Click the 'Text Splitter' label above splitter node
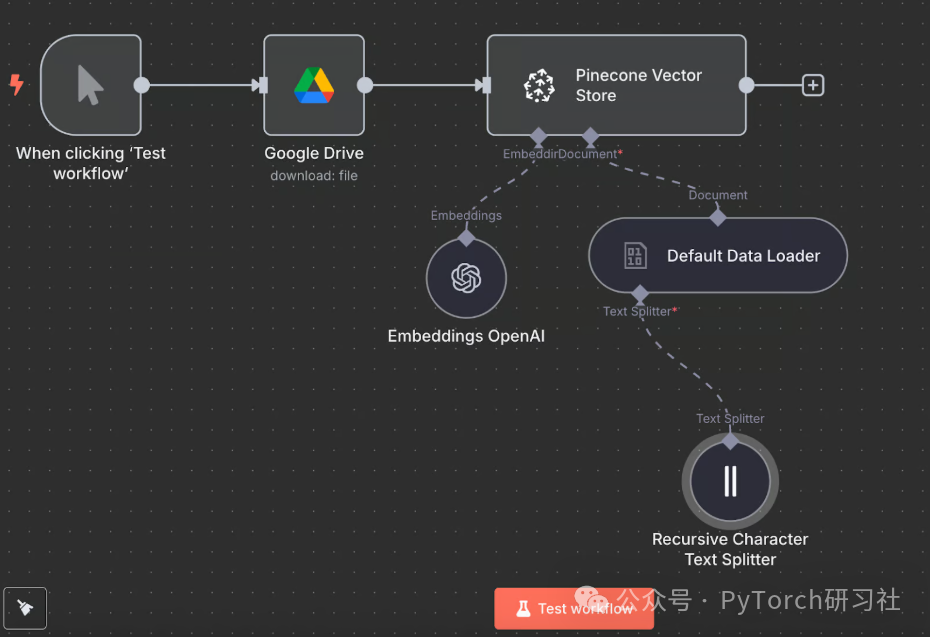This screenshot has width=930, height=637. [x=730, y=419]
